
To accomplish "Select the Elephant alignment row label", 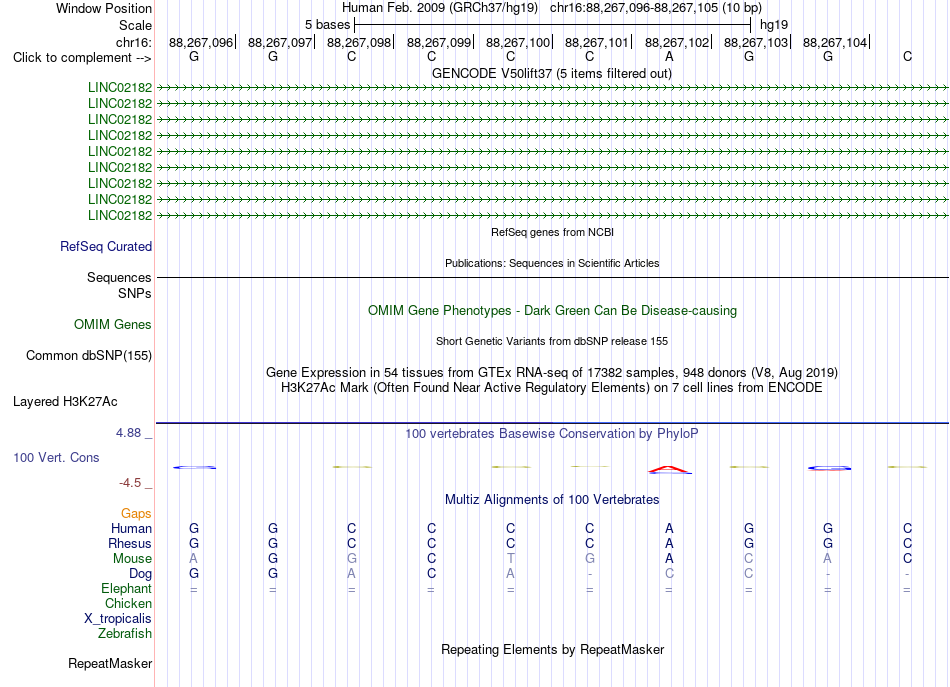I will click(126, 589).
